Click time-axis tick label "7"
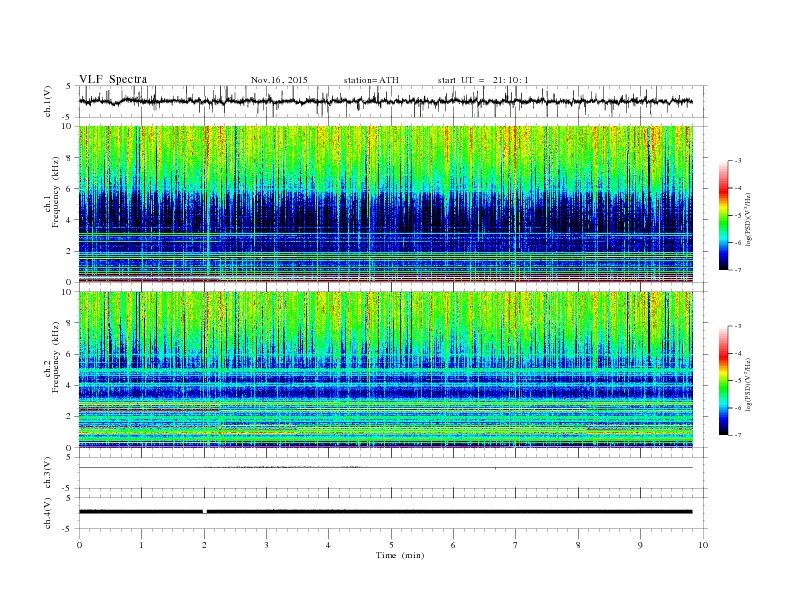This screenshot has height=612, width=792. tap(516, 545)
